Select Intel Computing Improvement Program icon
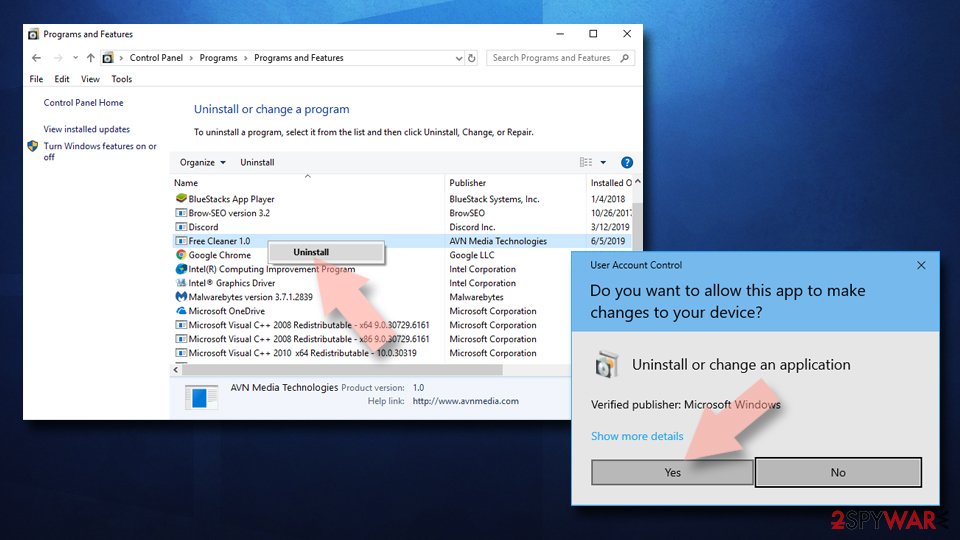This screenshot has height=540, width=960. coord(181,269)
